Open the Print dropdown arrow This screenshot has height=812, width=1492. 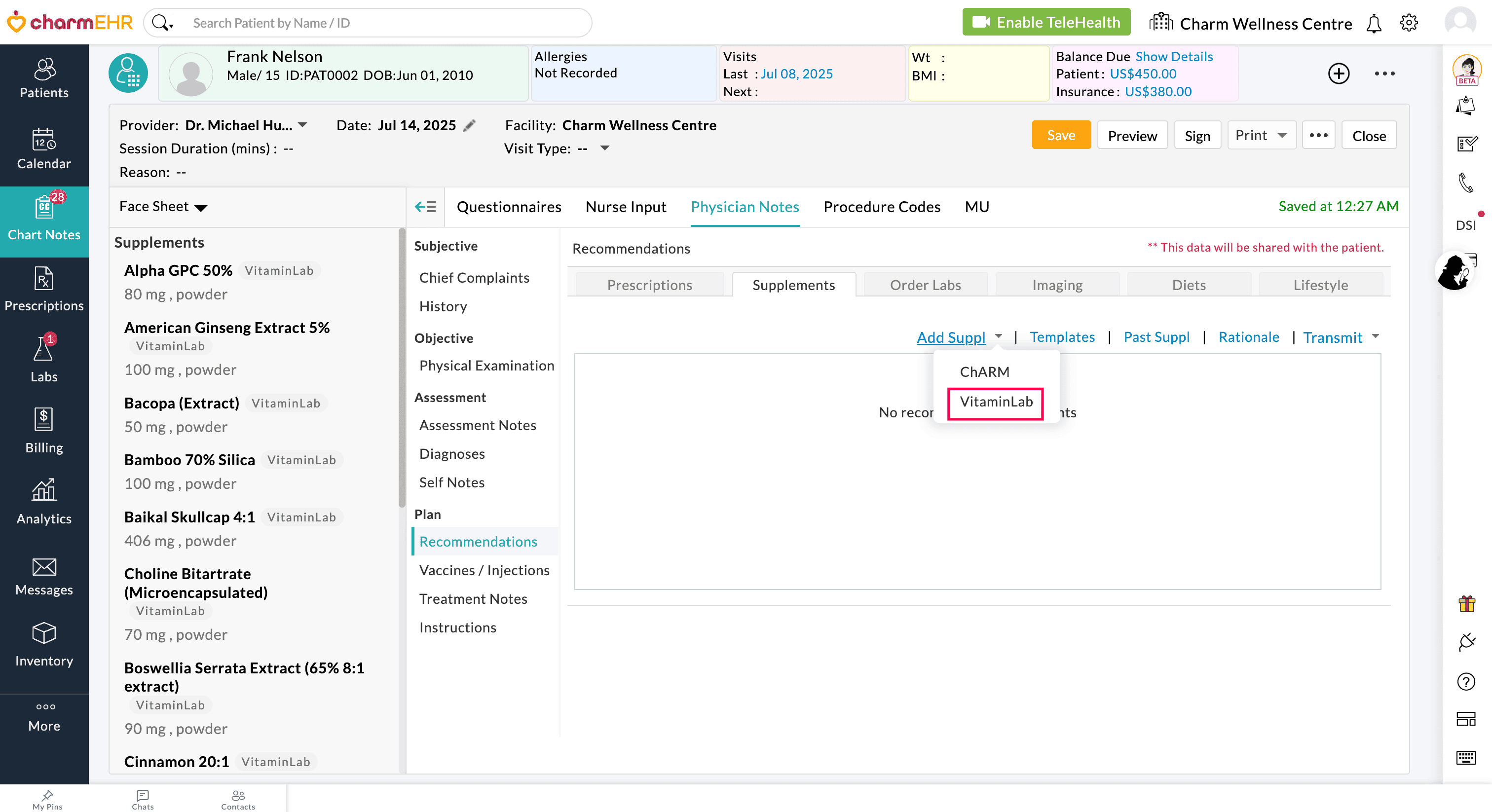1282,136
